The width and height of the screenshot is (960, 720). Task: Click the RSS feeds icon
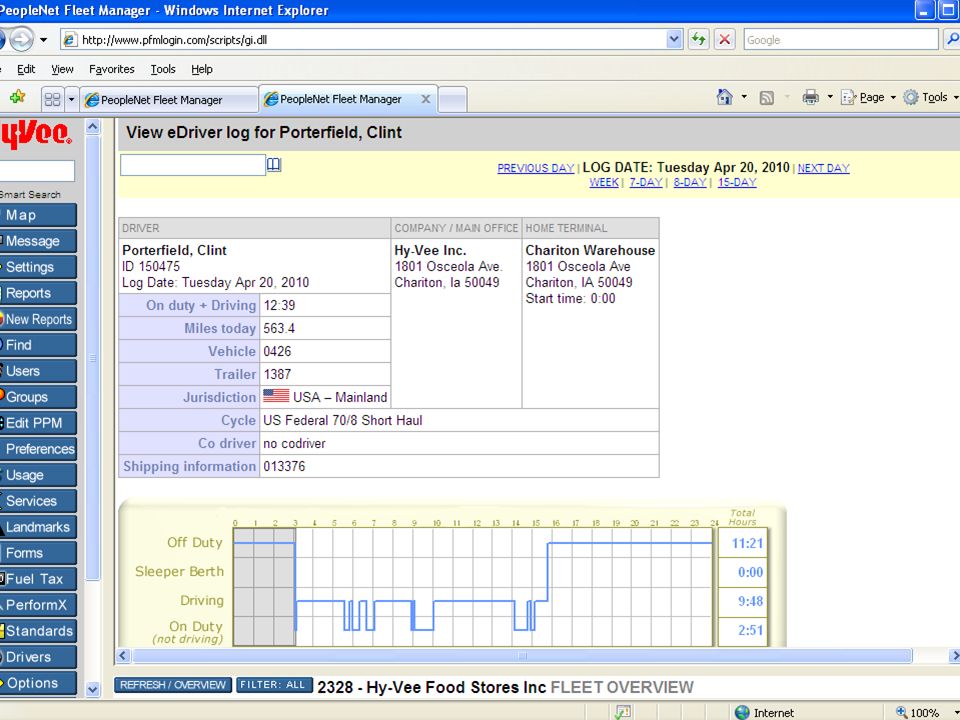[x=767, y=97]
